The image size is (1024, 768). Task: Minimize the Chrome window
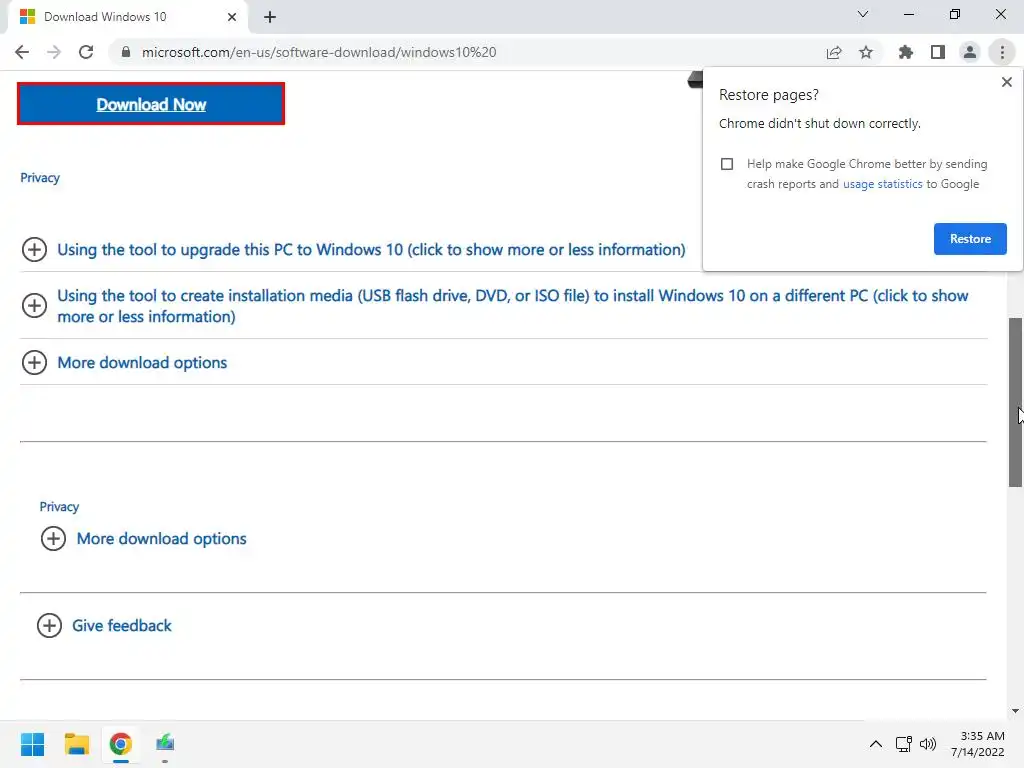(x=908, y=14)
